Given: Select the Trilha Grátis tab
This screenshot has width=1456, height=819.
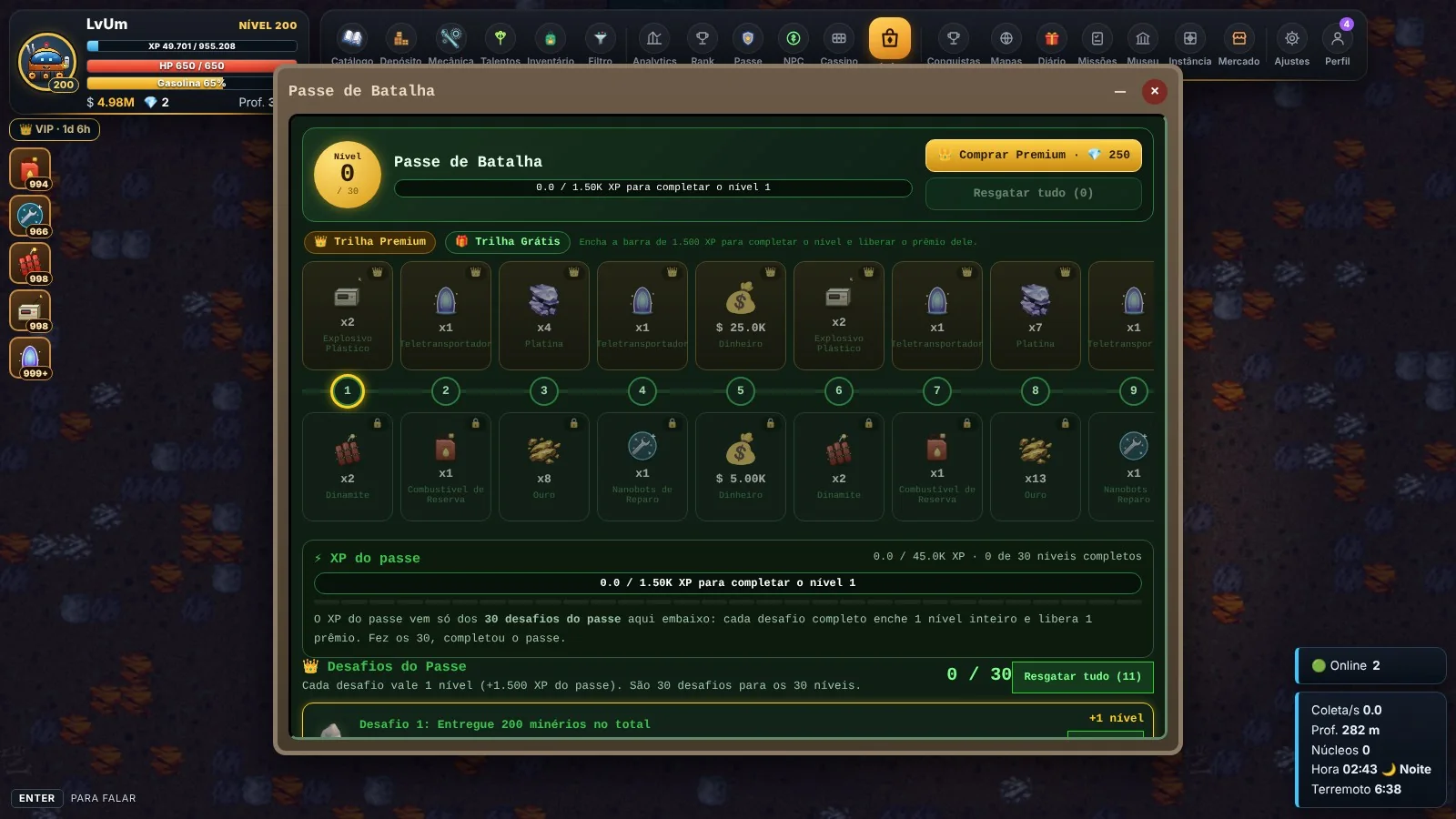Looking at the screenshot, I should [508, 242].
